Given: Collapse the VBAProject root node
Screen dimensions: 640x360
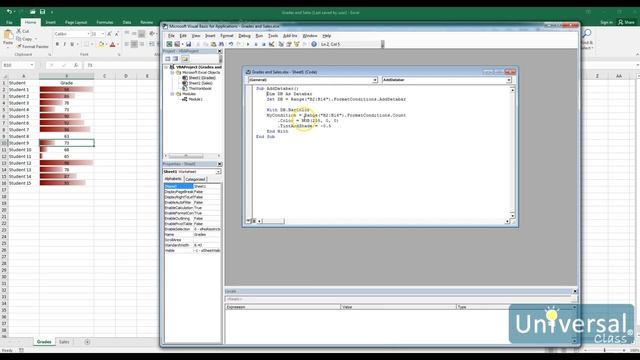Looking at the screenshot, I should pos(167,67).
